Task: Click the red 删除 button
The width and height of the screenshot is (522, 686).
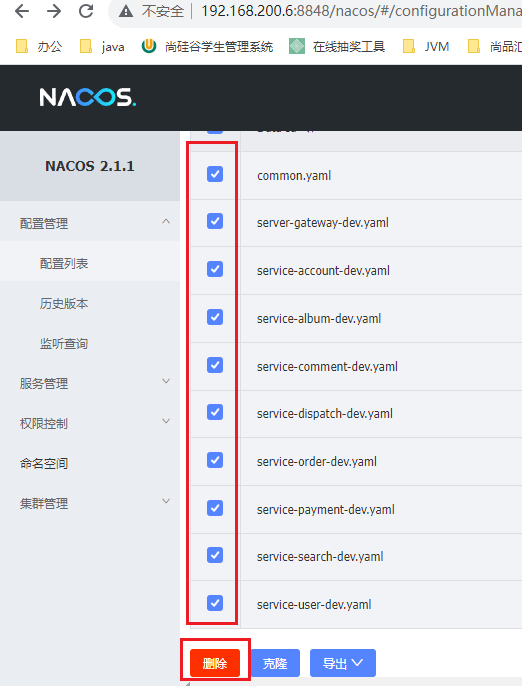Action: 215,663
